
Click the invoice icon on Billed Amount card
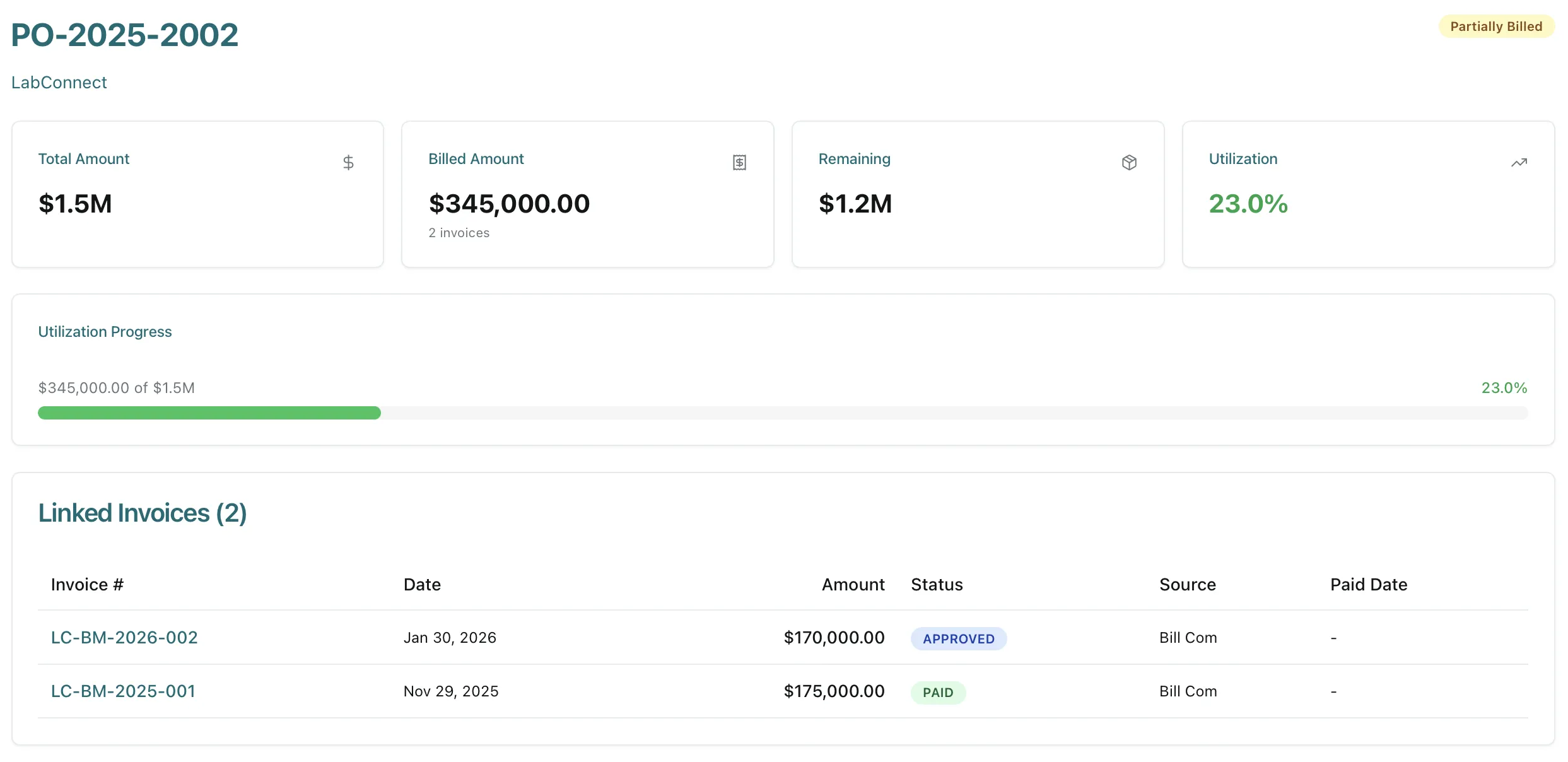coord(739,162)
